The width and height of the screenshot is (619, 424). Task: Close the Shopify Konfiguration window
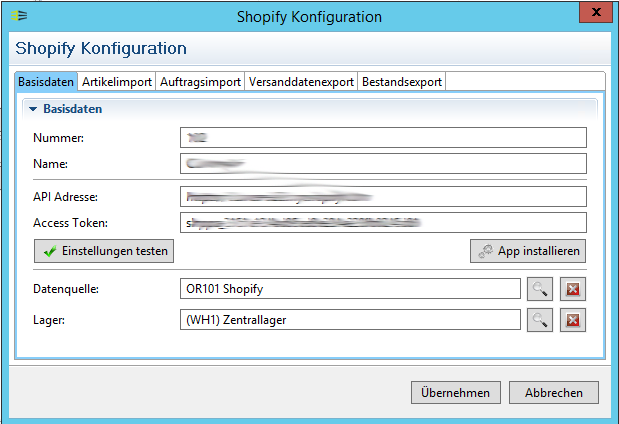tap(596, 12)
